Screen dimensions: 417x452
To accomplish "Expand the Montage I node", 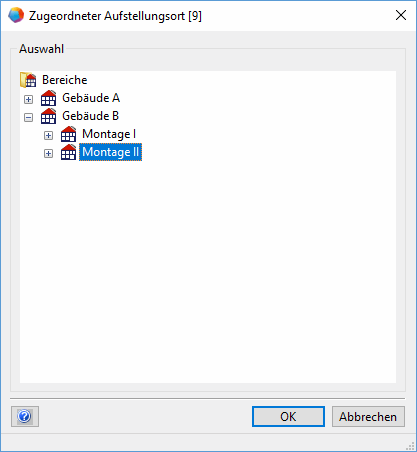I will coord(49,135).
